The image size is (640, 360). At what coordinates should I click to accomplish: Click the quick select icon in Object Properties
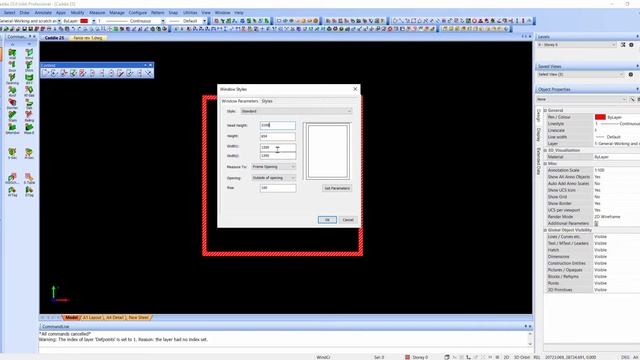pyautogui.click(x=632, y=99)
